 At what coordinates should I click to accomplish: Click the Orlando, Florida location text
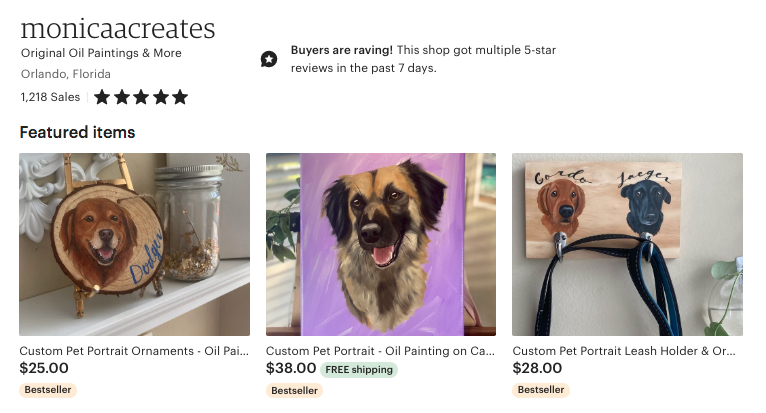[65, 74]
